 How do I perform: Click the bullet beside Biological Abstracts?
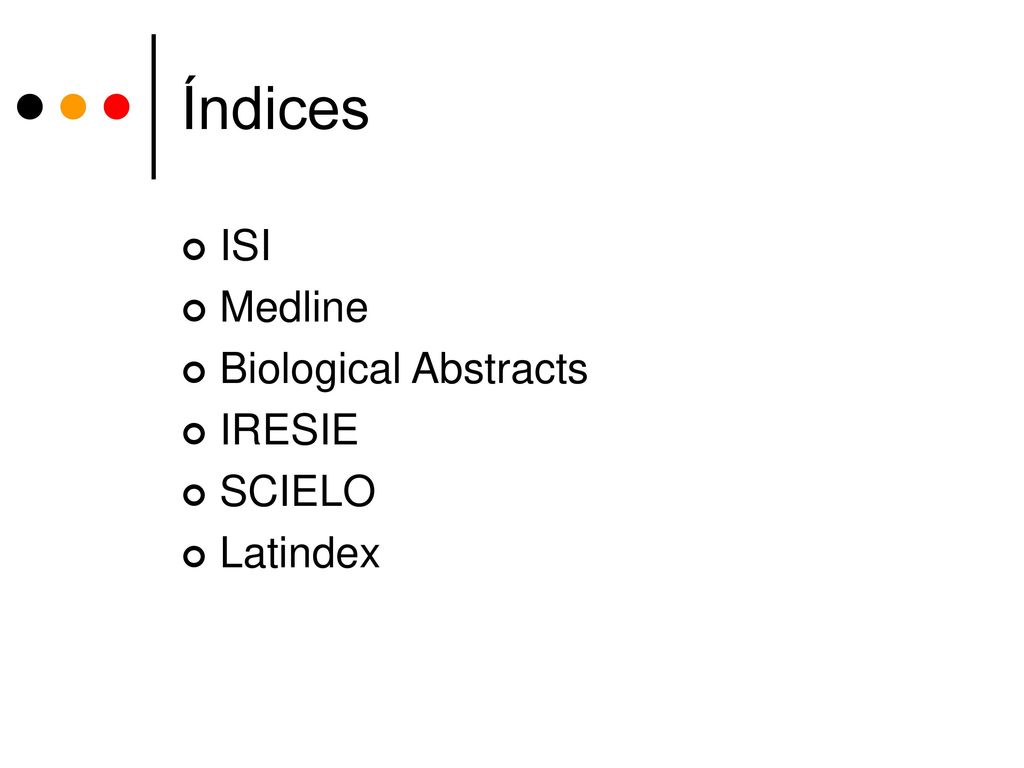pos(194,372)
